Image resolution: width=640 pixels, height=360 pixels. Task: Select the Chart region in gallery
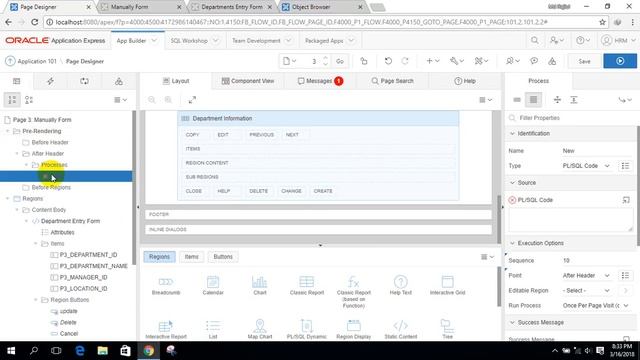click(260, 285)
